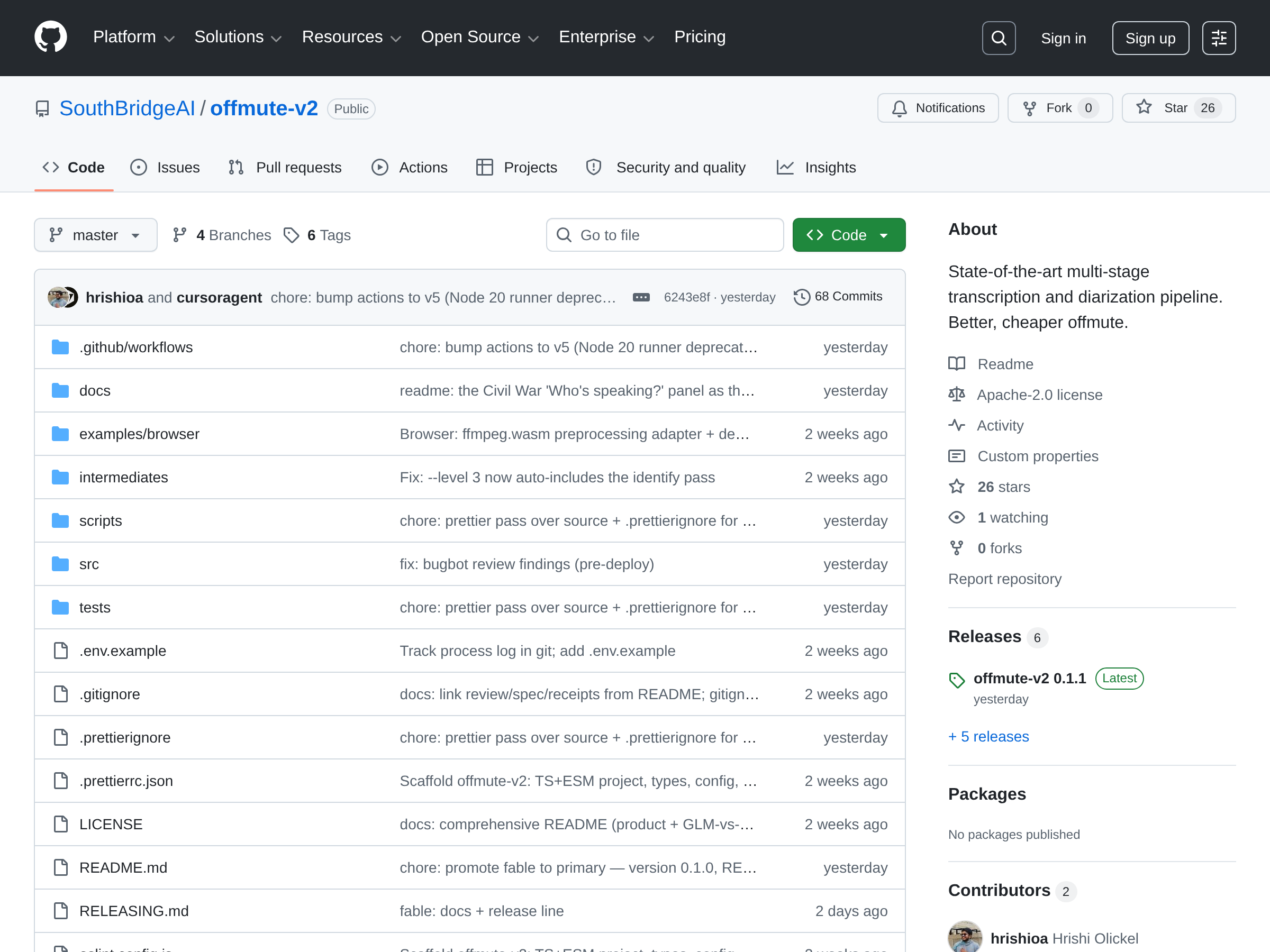Click the README.md file icon
1270x952 pixels.
click(x=60, y=868)
